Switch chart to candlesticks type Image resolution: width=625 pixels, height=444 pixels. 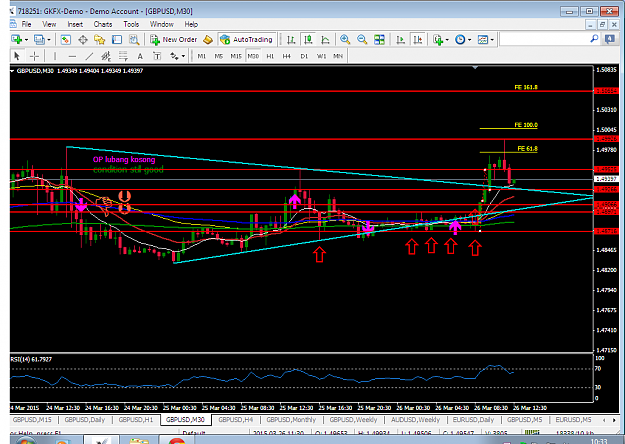308,39
